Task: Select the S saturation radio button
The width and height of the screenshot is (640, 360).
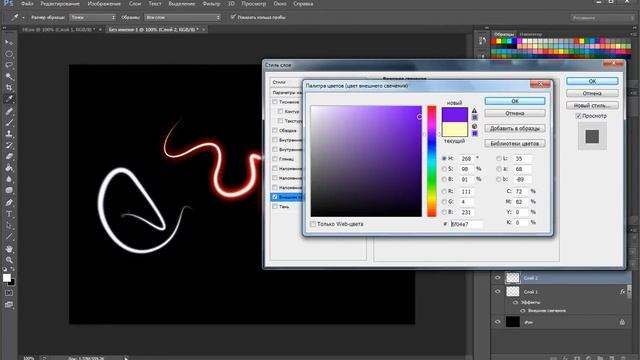Action: [x=444, y=169]
